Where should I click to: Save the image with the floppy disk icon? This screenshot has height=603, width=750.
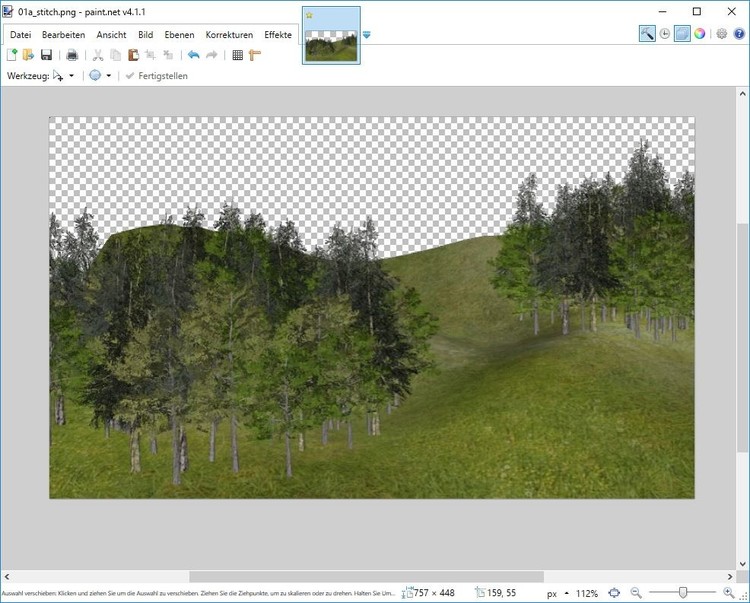pyautogui.click(x=46, y=55)
